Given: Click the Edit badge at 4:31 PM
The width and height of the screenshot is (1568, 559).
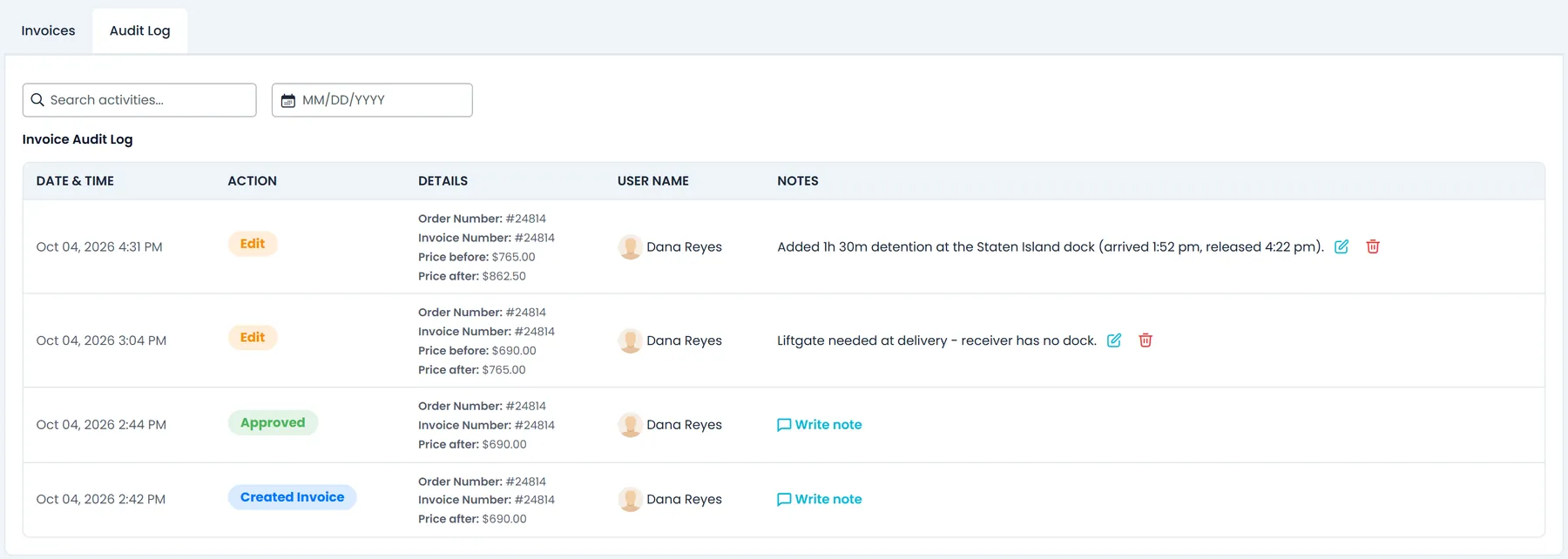Looking at the screenshot, I should (253, 244).
